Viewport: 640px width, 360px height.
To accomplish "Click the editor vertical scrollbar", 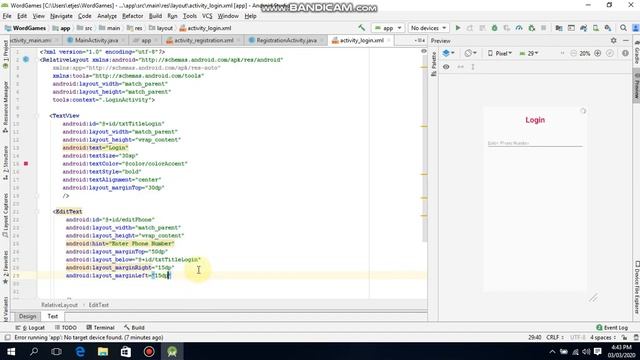I will (424, 149).
